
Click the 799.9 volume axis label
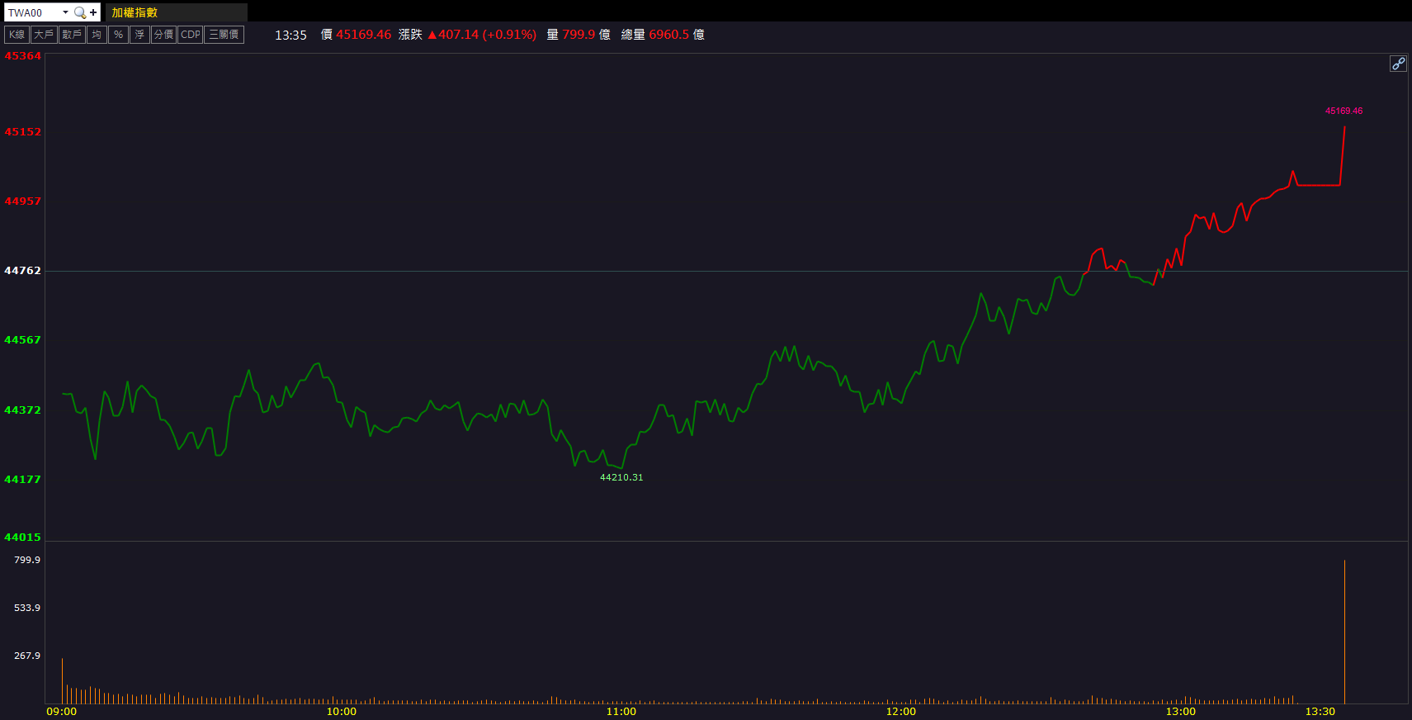[27, 560]
